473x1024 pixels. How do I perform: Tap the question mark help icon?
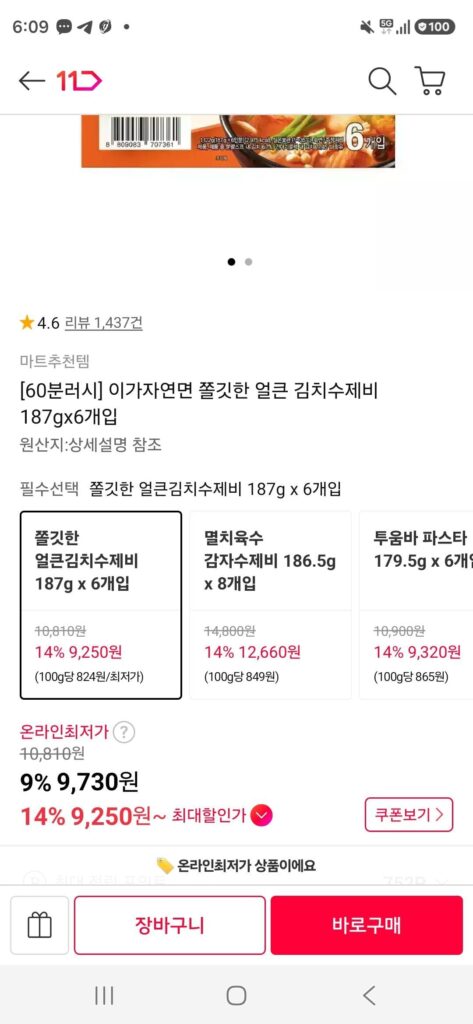coord(124,733)
